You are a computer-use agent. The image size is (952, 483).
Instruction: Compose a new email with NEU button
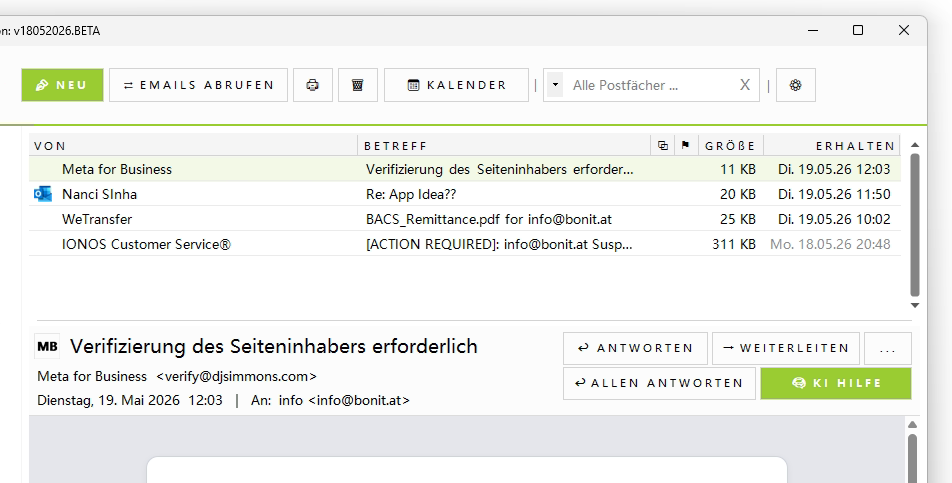[x=62, y=85]
